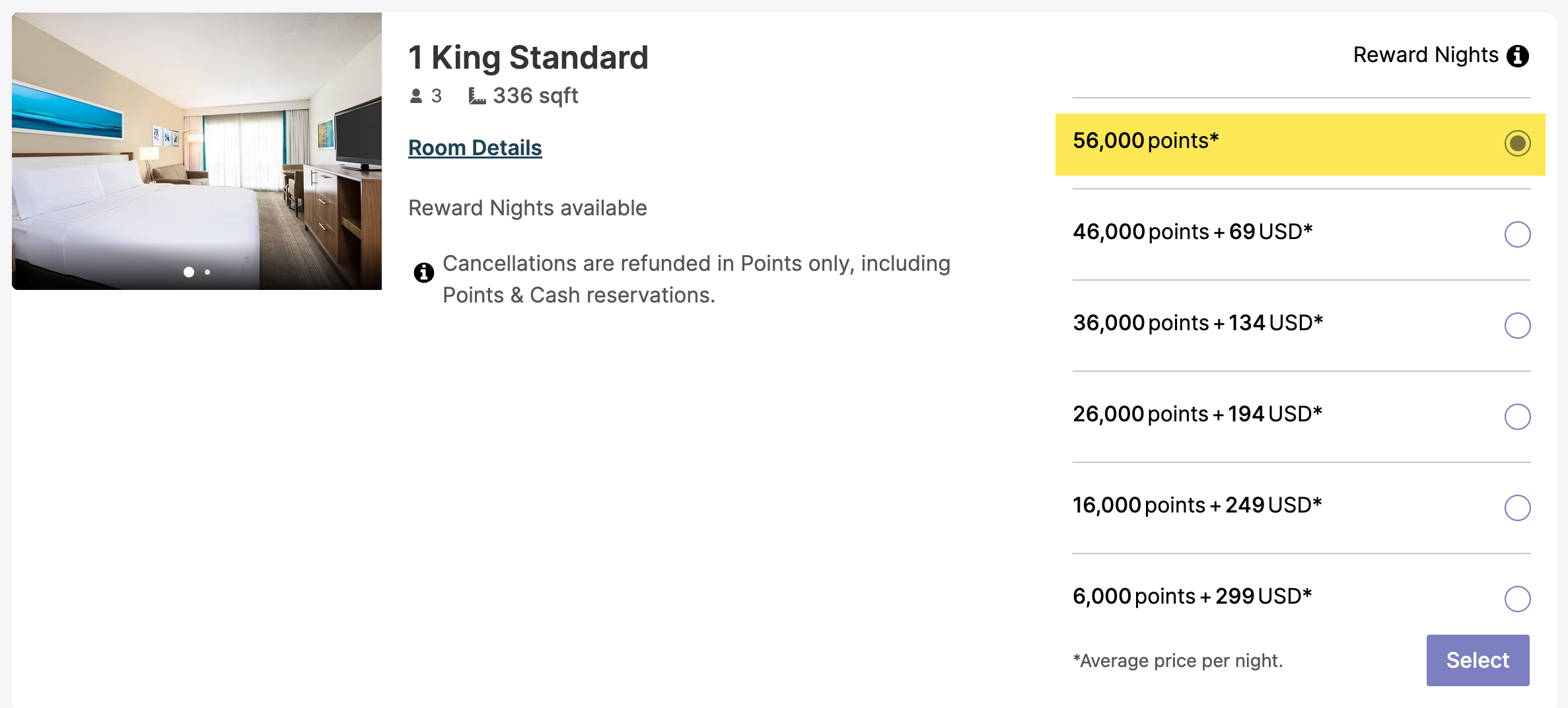Click the Reward Nights info icon
This screenshot has height=708, width=1568.
(1517, 56)
